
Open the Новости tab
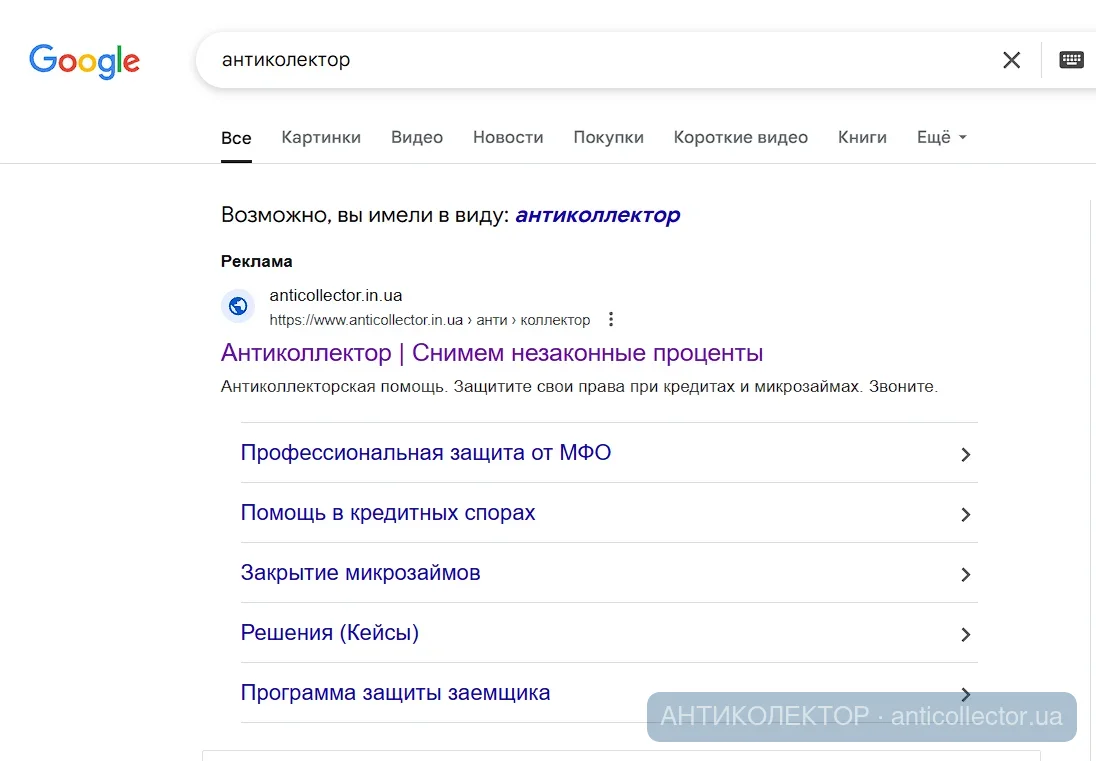508,137
